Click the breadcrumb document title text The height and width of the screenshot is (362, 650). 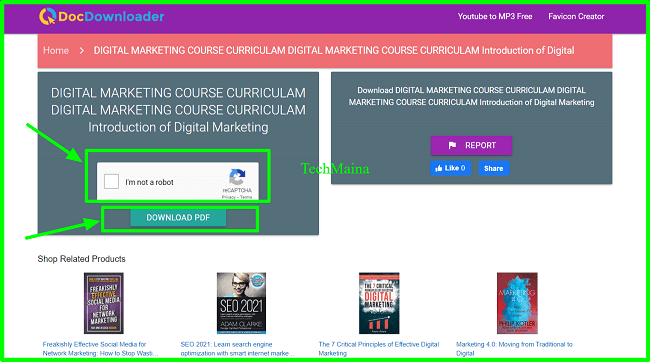(x=334, y=51)
